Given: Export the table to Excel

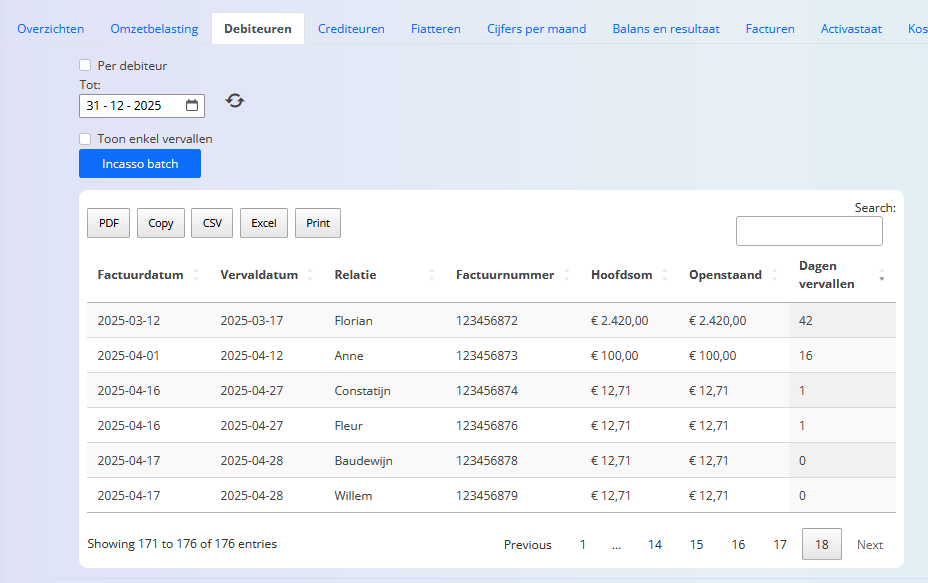Looking at the screenshot, I should pyautogui.click(x=263, y=223).
